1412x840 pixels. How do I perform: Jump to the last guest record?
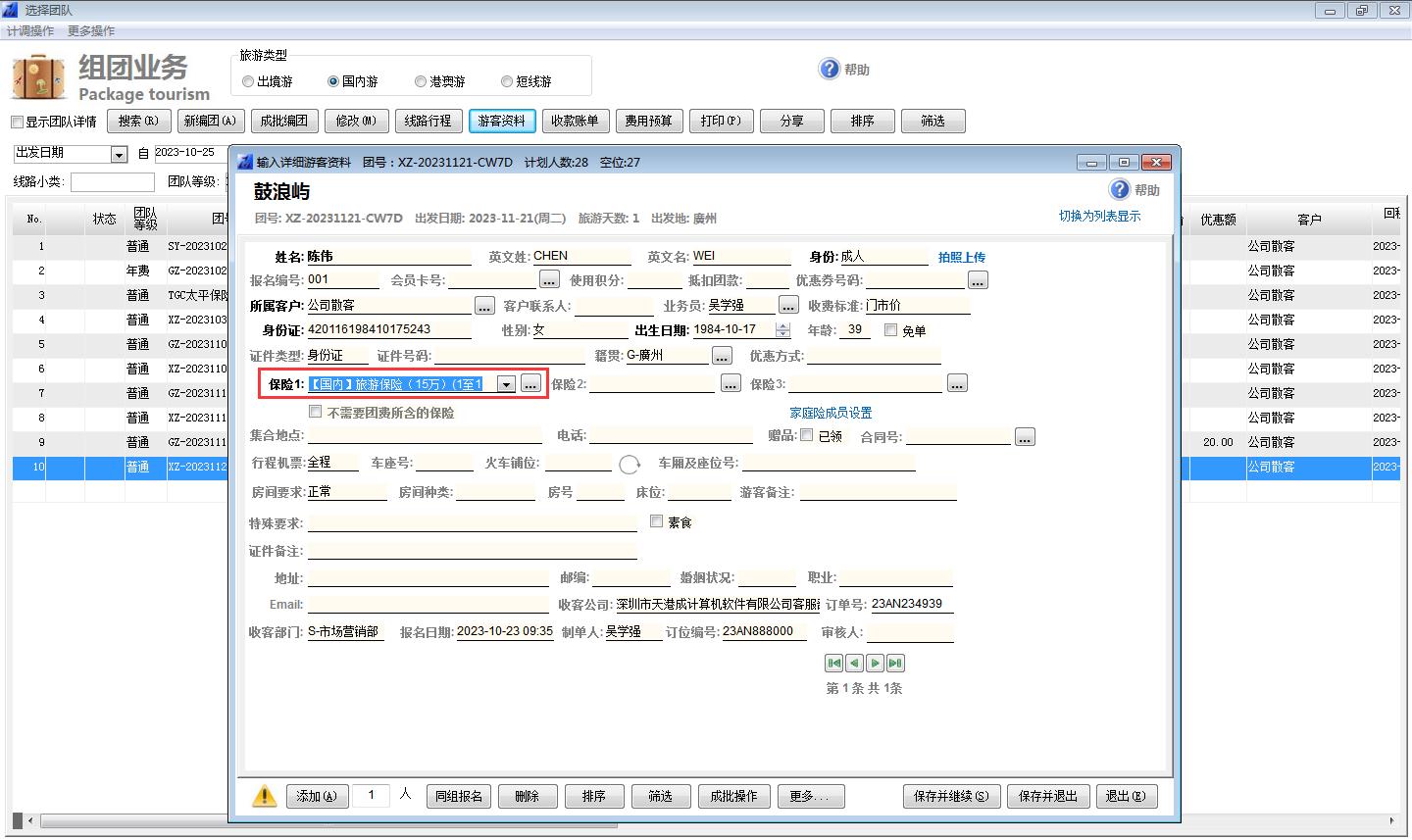(895, 663)
